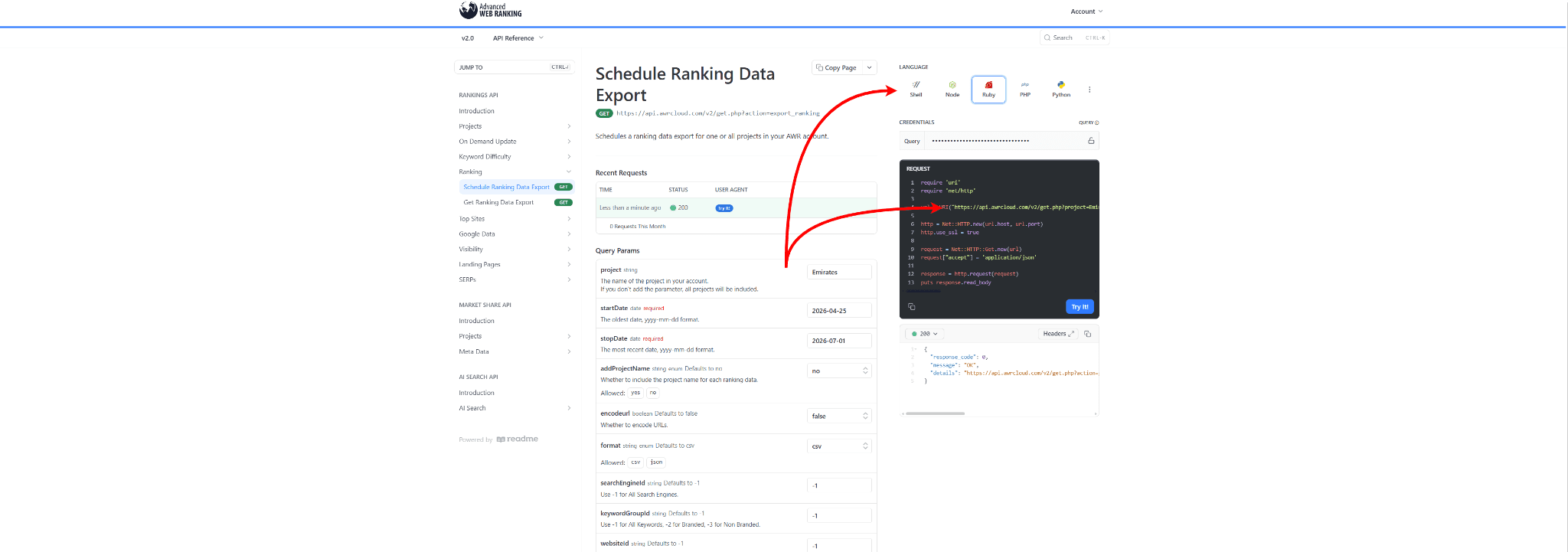Click the Advanced Web Ranking logo

pos(491,10)
